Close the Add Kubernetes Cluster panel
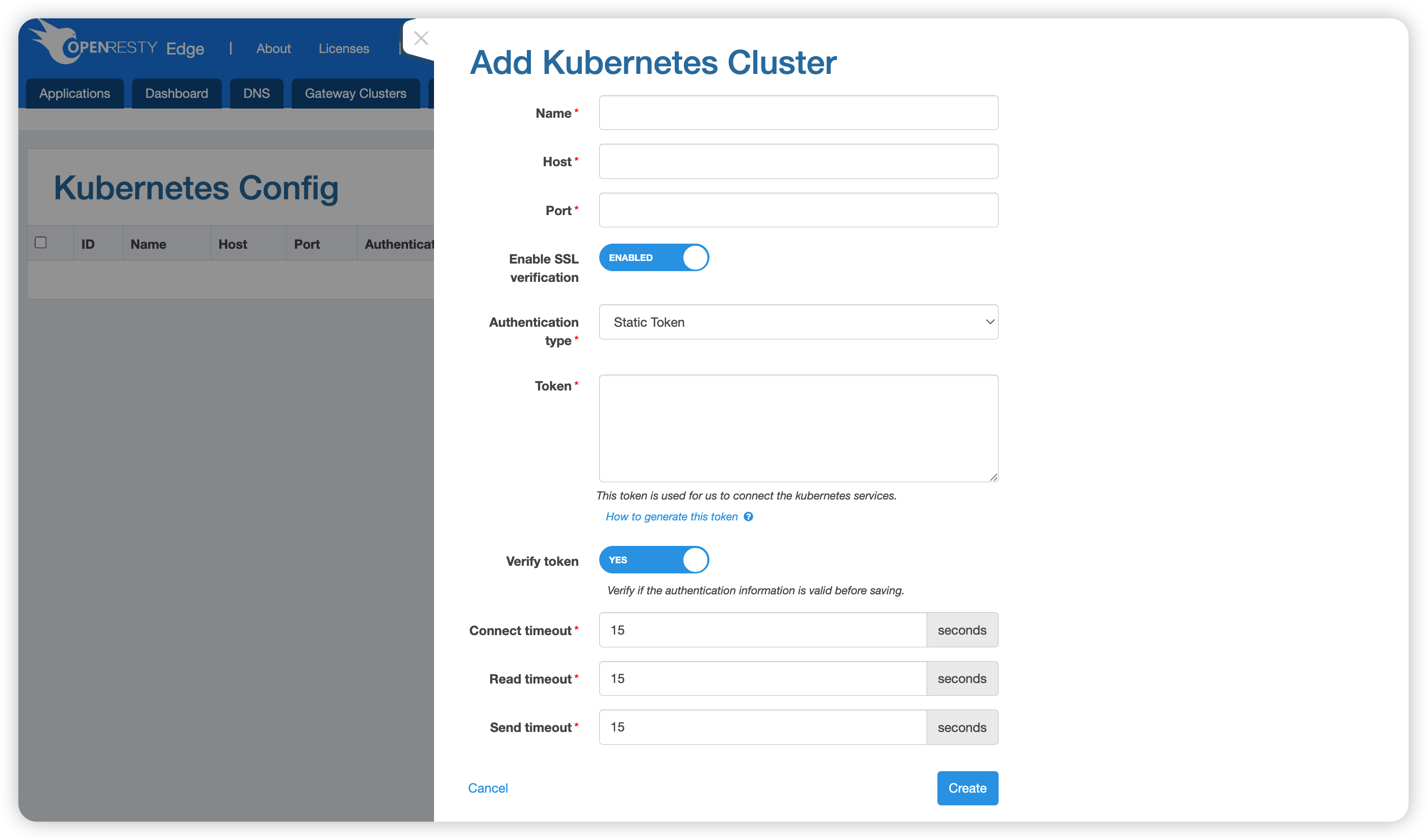This screenshot has height=840, width=1427. point(421,39)
